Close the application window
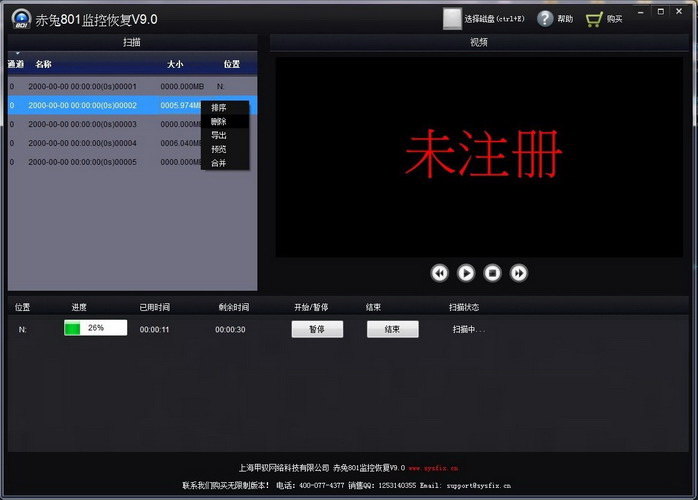 coord(679,12)
